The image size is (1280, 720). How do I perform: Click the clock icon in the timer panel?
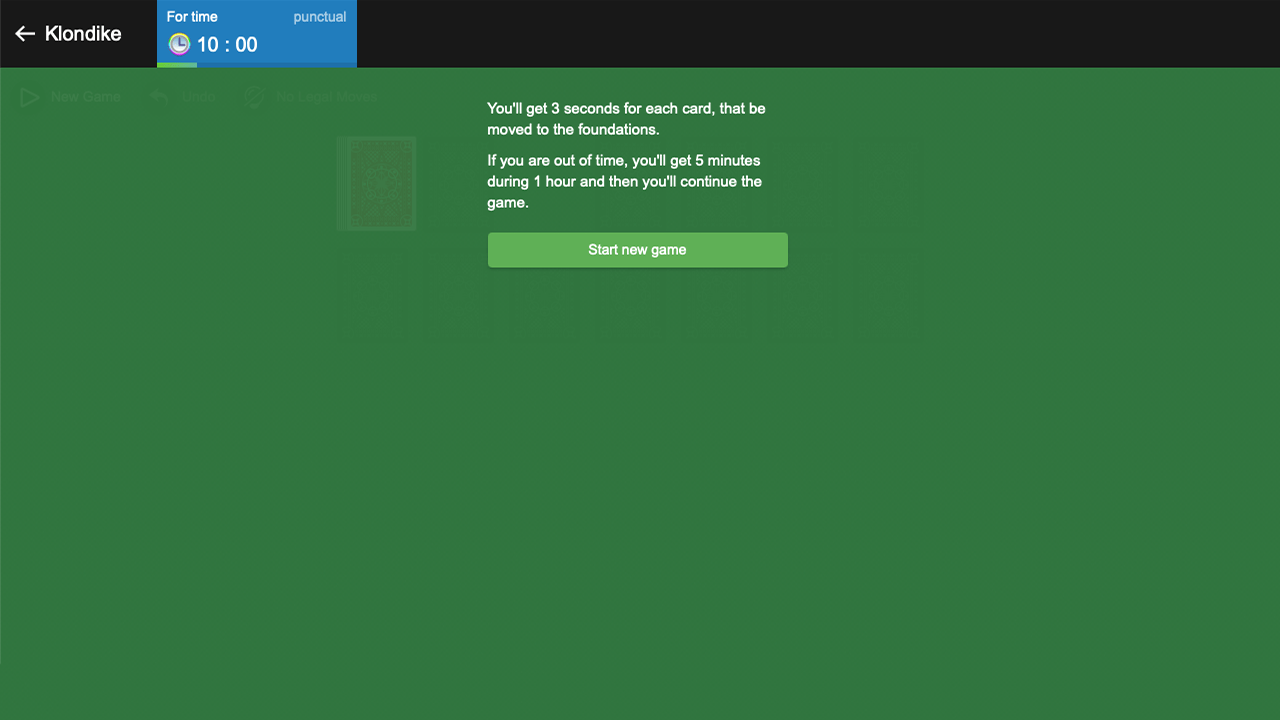(x=178, y=43)
